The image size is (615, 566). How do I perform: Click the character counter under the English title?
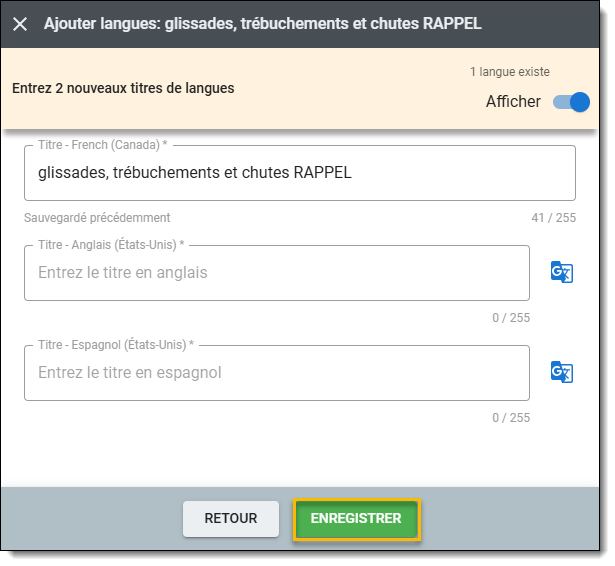tap(510, 318)
